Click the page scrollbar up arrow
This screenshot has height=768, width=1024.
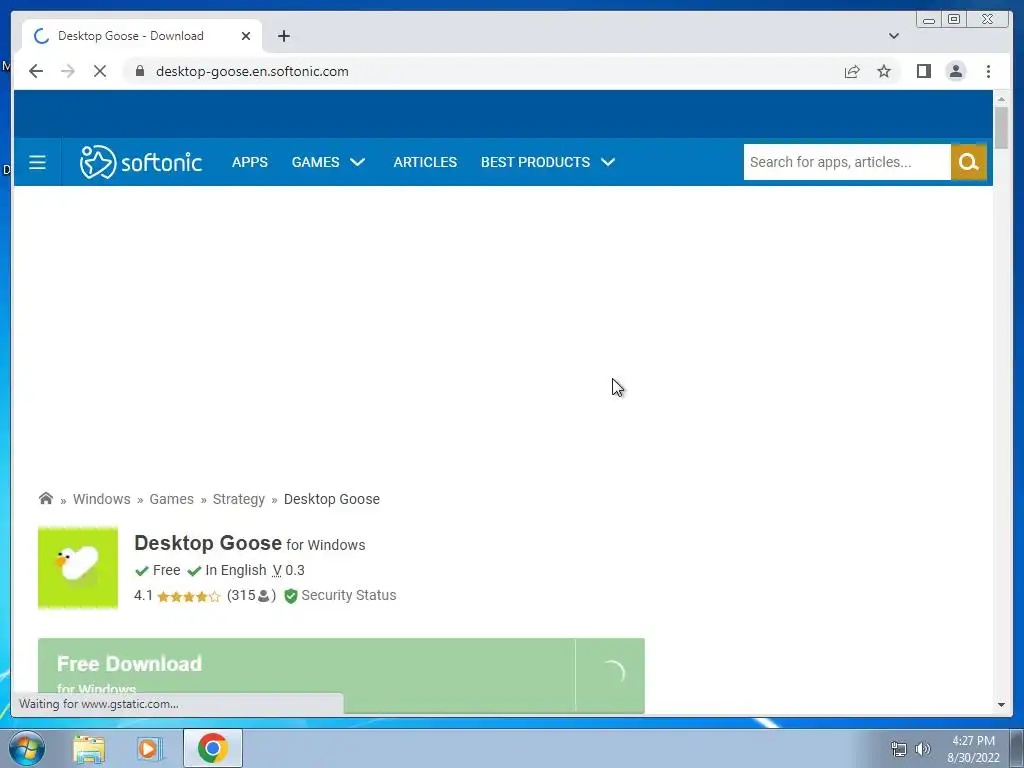1001,99
